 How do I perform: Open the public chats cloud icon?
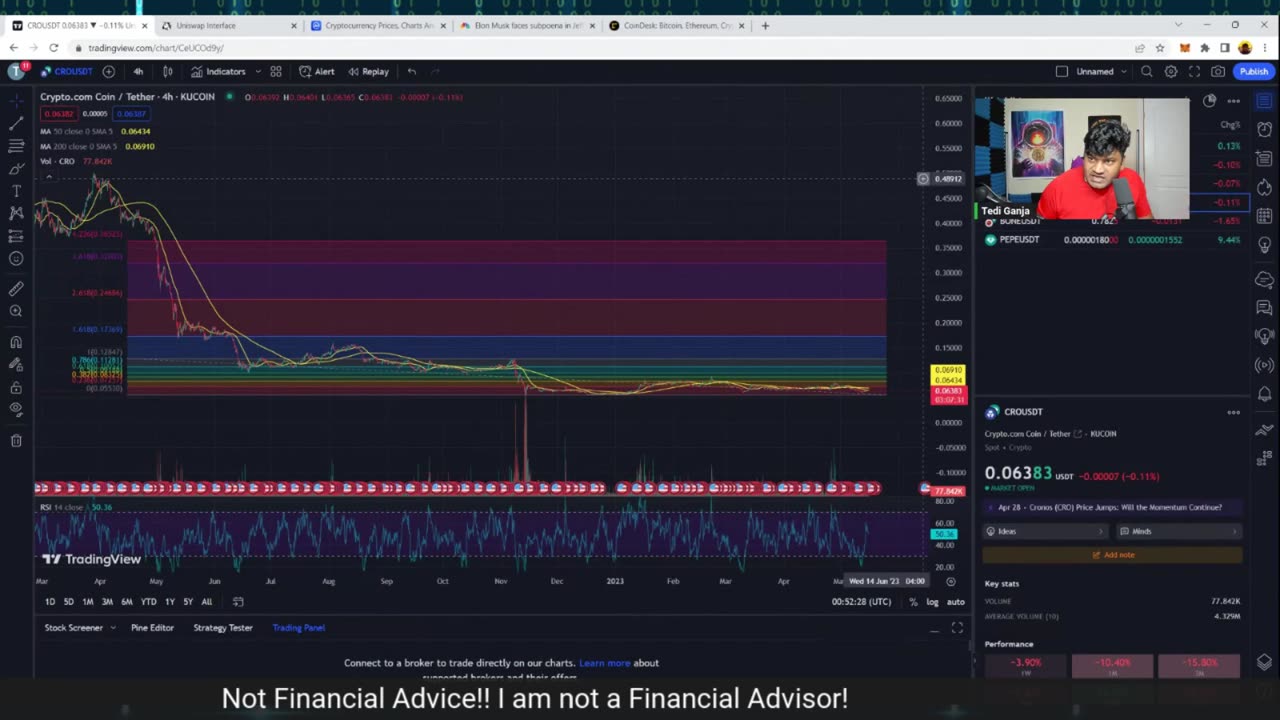pos(1264,279)
